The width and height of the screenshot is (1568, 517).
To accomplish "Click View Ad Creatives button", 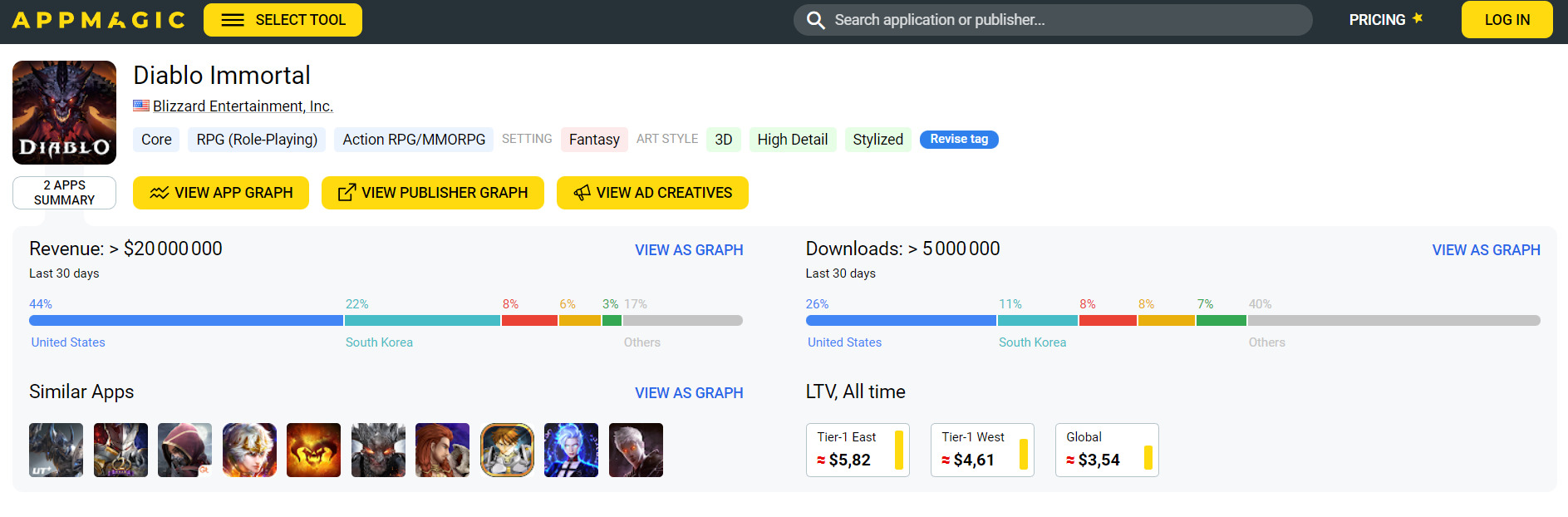I will [x=652, y=193].
